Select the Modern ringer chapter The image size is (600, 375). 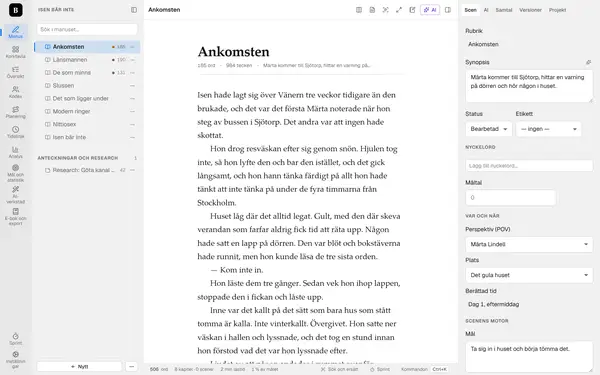87,111
